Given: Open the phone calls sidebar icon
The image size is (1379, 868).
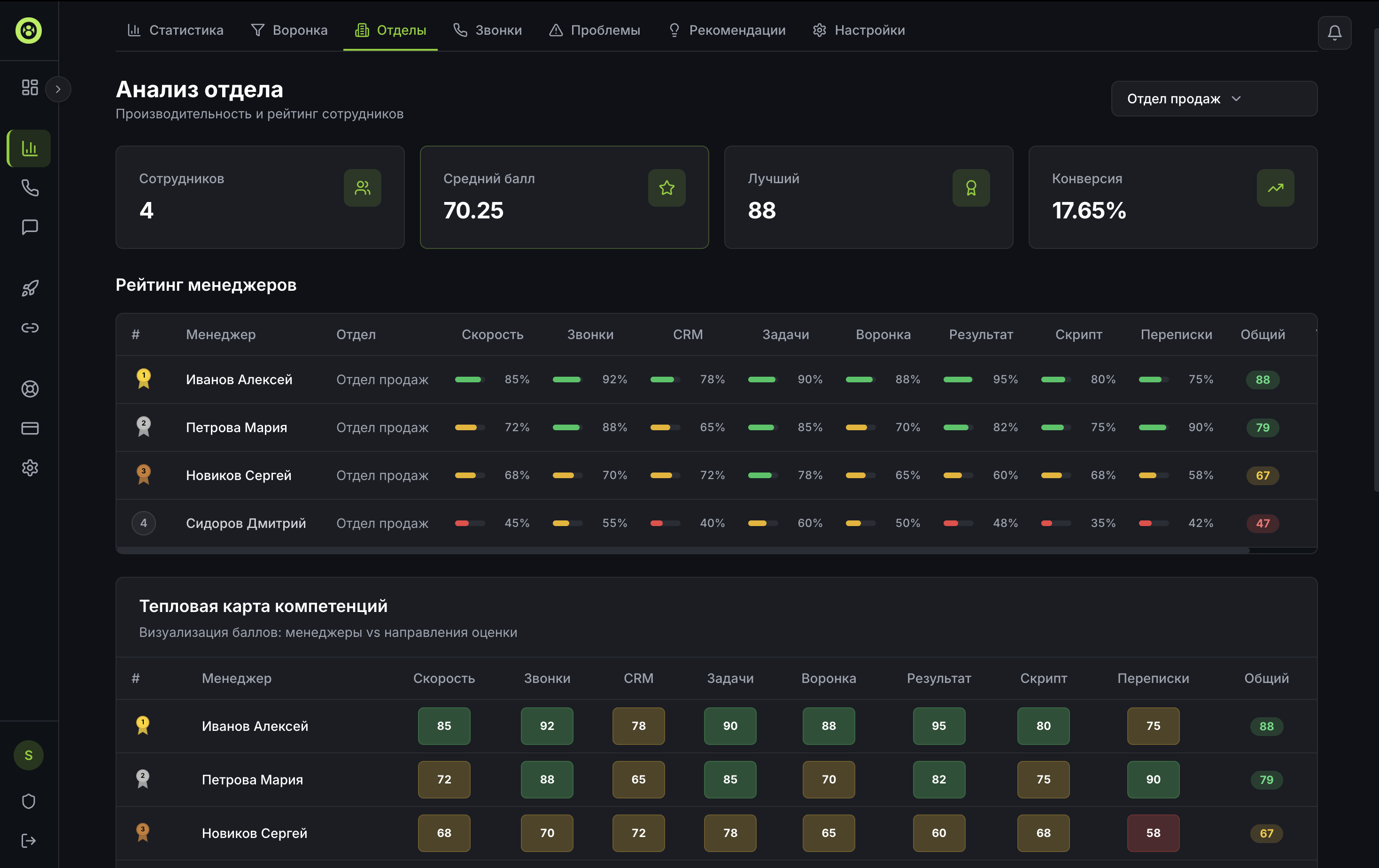Looking at the screenshot, I should pyautogui.click(x=30, y=188).
